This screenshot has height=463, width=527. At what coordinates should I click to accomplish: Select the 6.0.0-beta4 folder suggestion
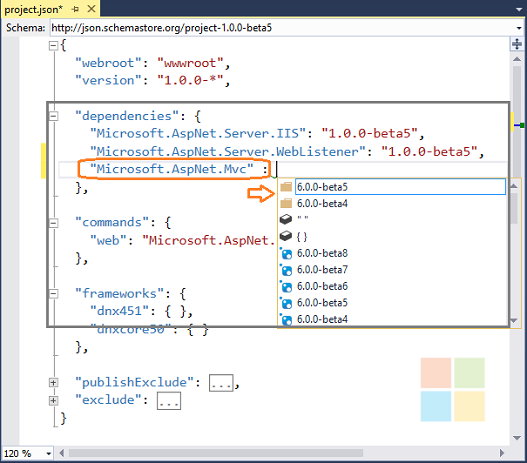tap(392, 203)
